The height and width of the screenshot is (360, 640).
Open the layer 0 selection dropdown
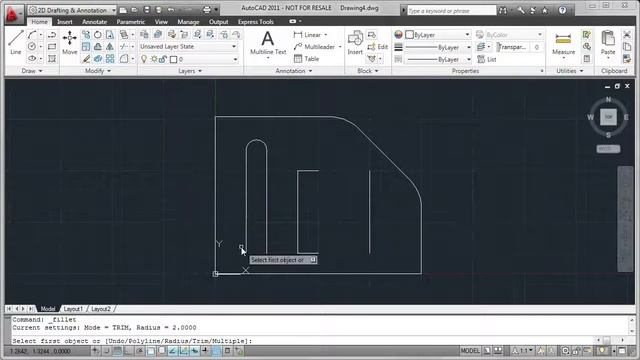(x=188, y=60)
